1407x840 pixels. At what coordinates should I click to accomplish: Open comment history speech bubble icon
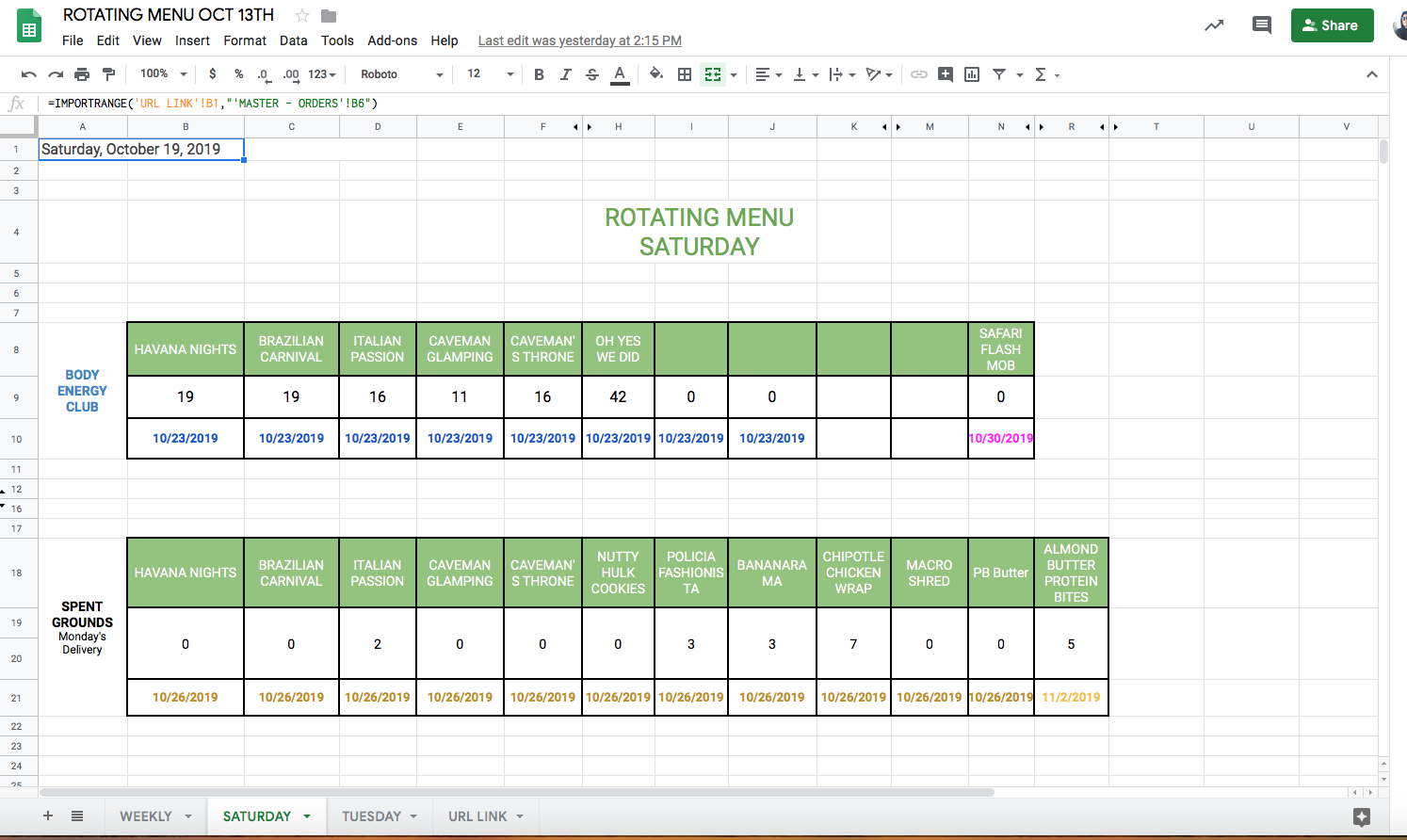coord(1261,25)
